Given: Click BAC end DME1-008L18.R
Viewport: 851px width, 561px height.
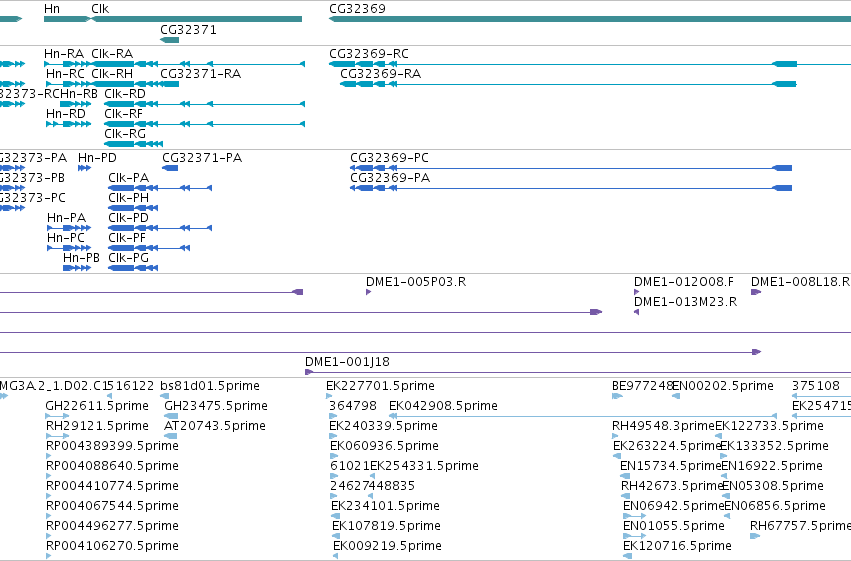Looking at the screenshot, I should (x=801, y=282).
